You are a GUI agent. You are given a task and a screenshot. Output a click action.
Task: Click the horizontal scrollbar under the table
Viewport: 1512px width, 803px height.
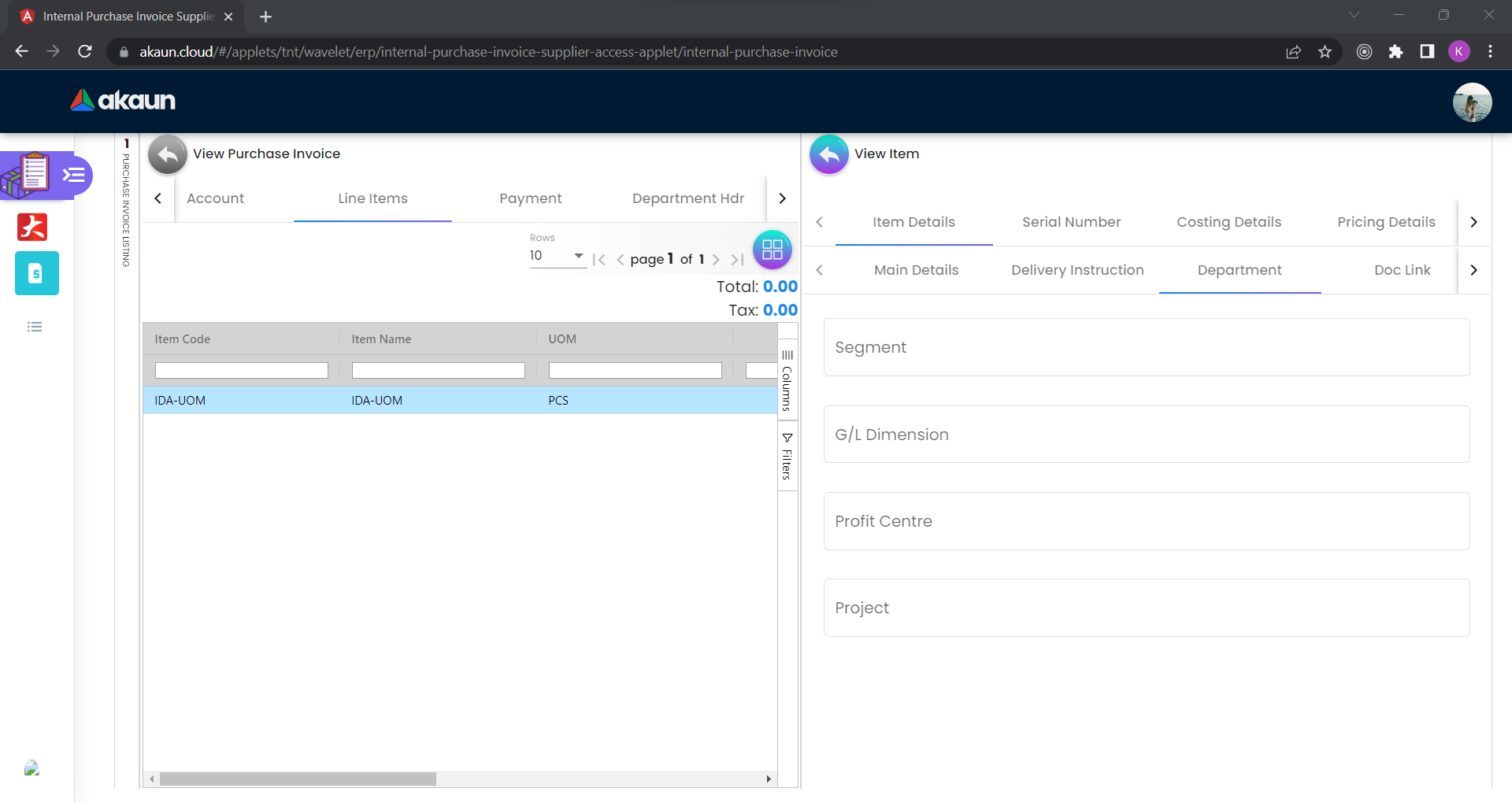(x=298, y=779)
